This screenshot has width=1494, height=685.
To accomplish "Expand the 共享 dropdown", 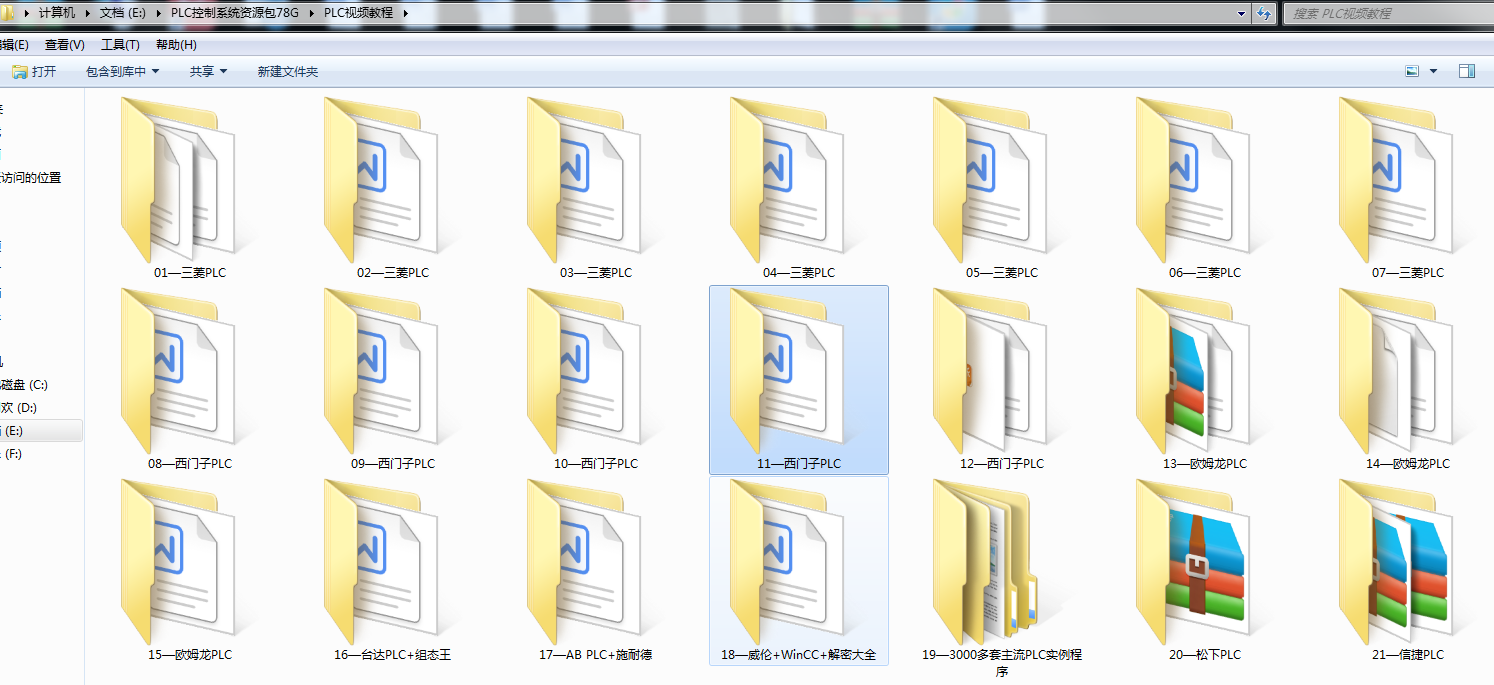I will [223, 71].
